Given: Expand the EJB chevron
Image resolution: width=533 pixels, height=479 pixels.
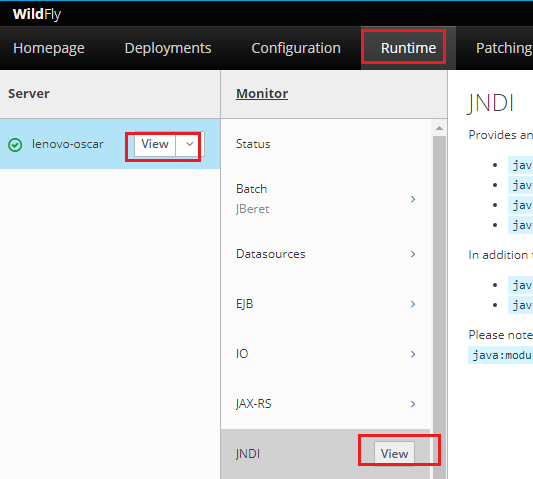Looking at the screenshot, I should [x=413, y=304].
